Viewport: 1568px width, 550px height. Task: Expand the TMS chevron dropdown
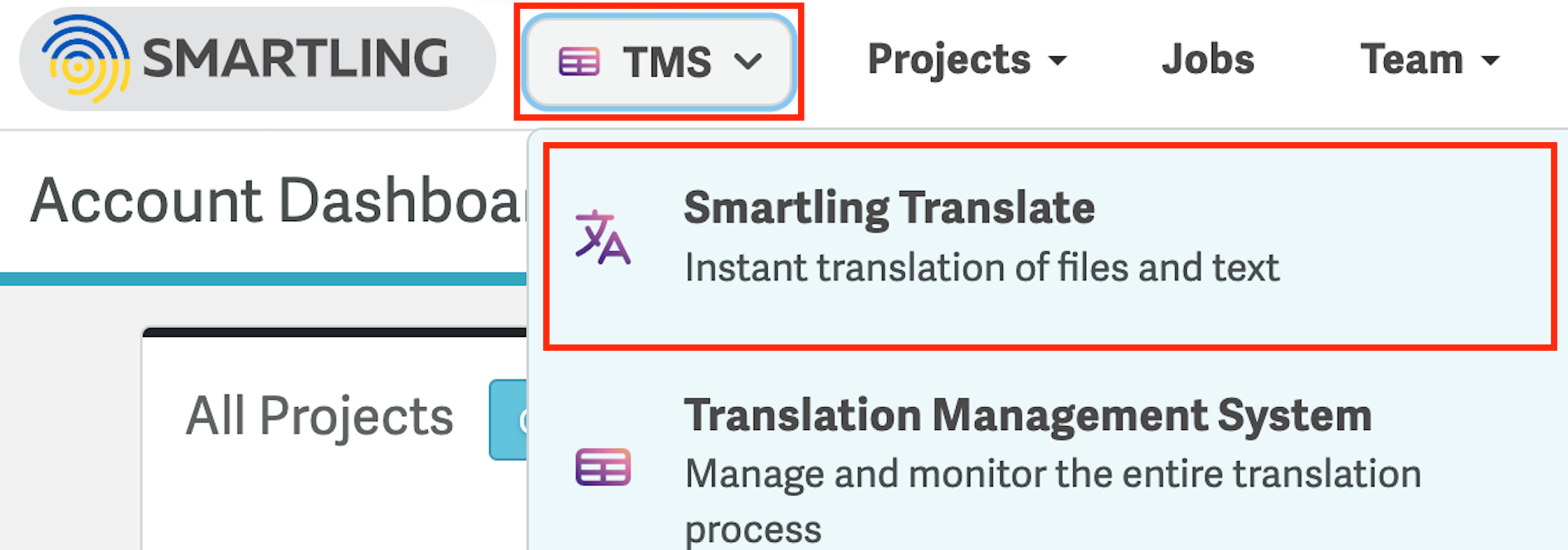tap(748, 61)
